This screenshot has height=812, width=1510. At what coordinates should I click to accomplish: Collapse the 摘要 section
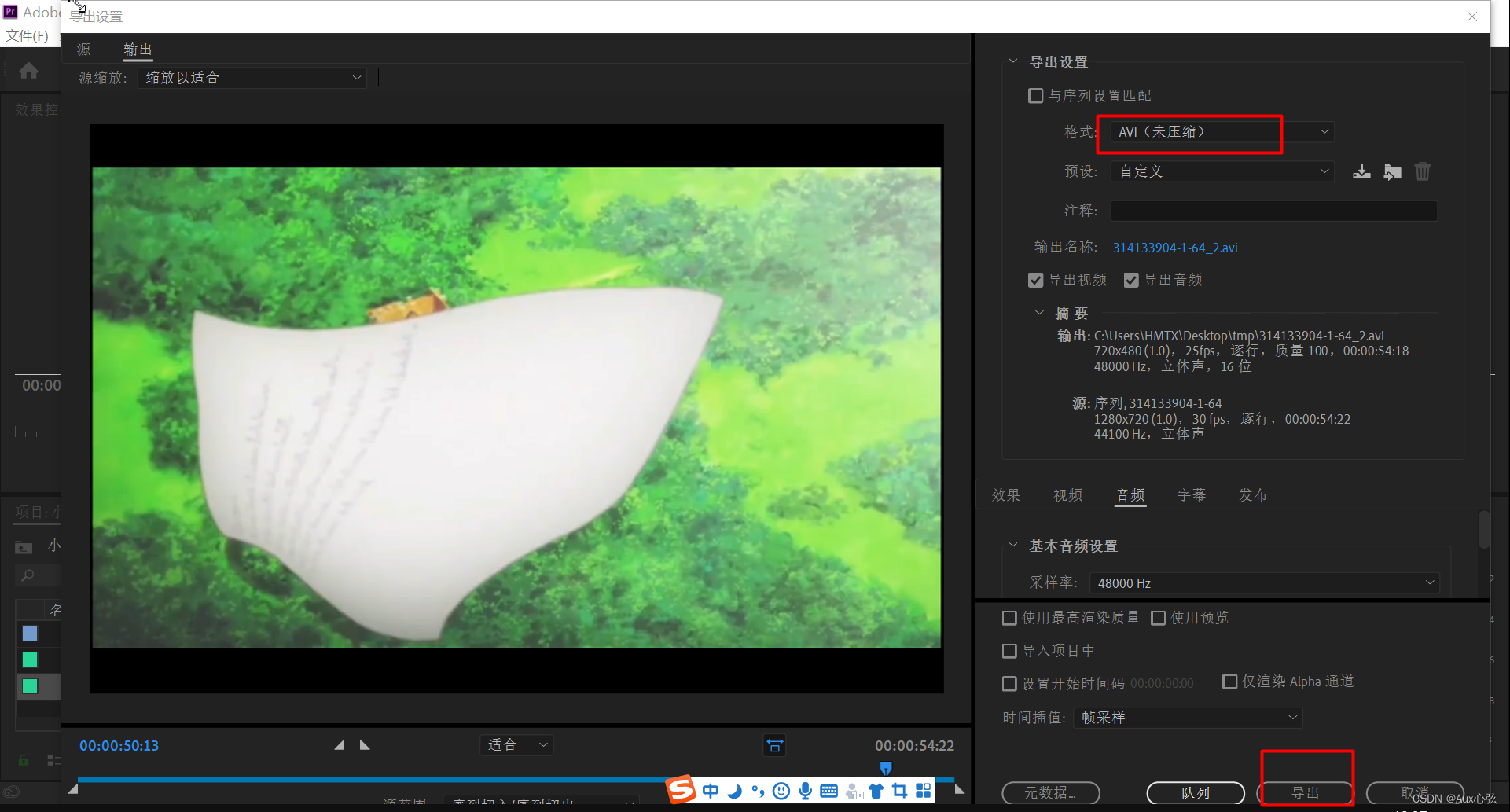1039,313
